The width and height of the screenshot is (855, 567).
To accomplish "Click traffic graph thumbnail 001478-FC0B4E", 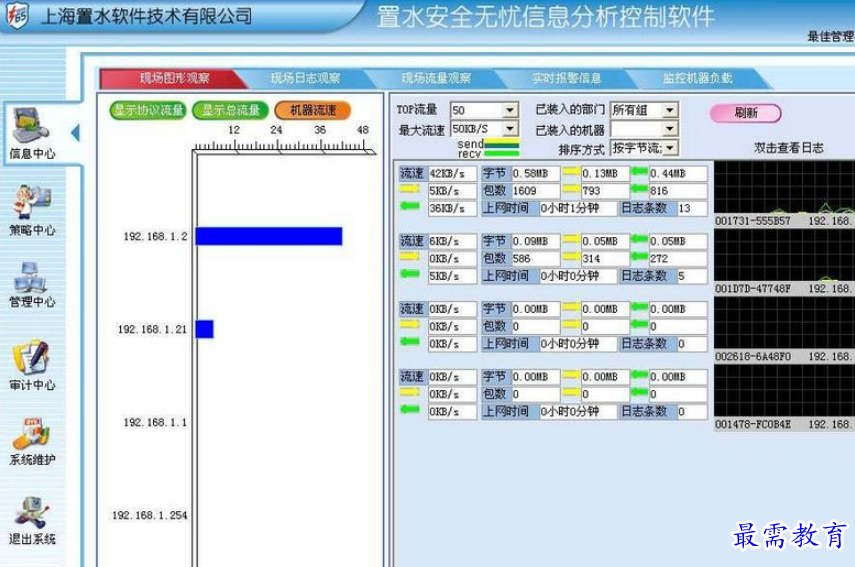I will 784,391.
